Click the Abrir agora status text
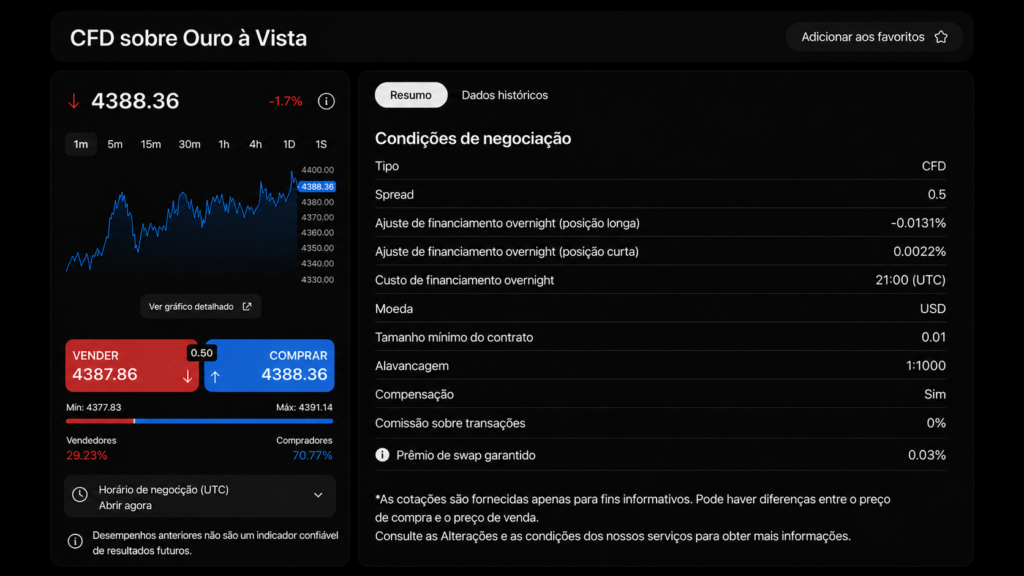Image resolution: width=1024 pixels, height=576 pixels. [x=125, y=505]
